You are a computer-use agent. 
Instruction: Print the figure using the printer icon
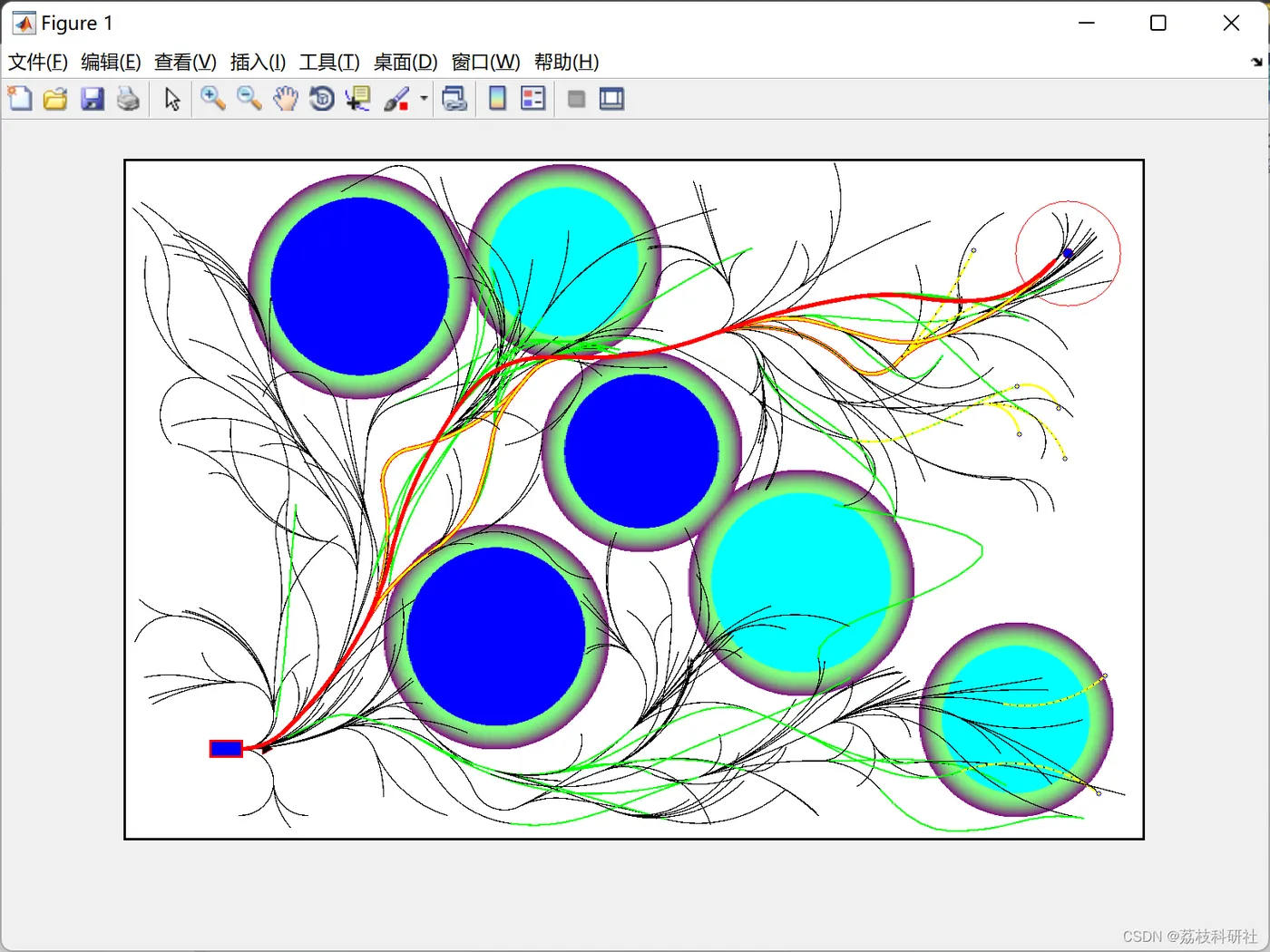[x=129, y=99]
